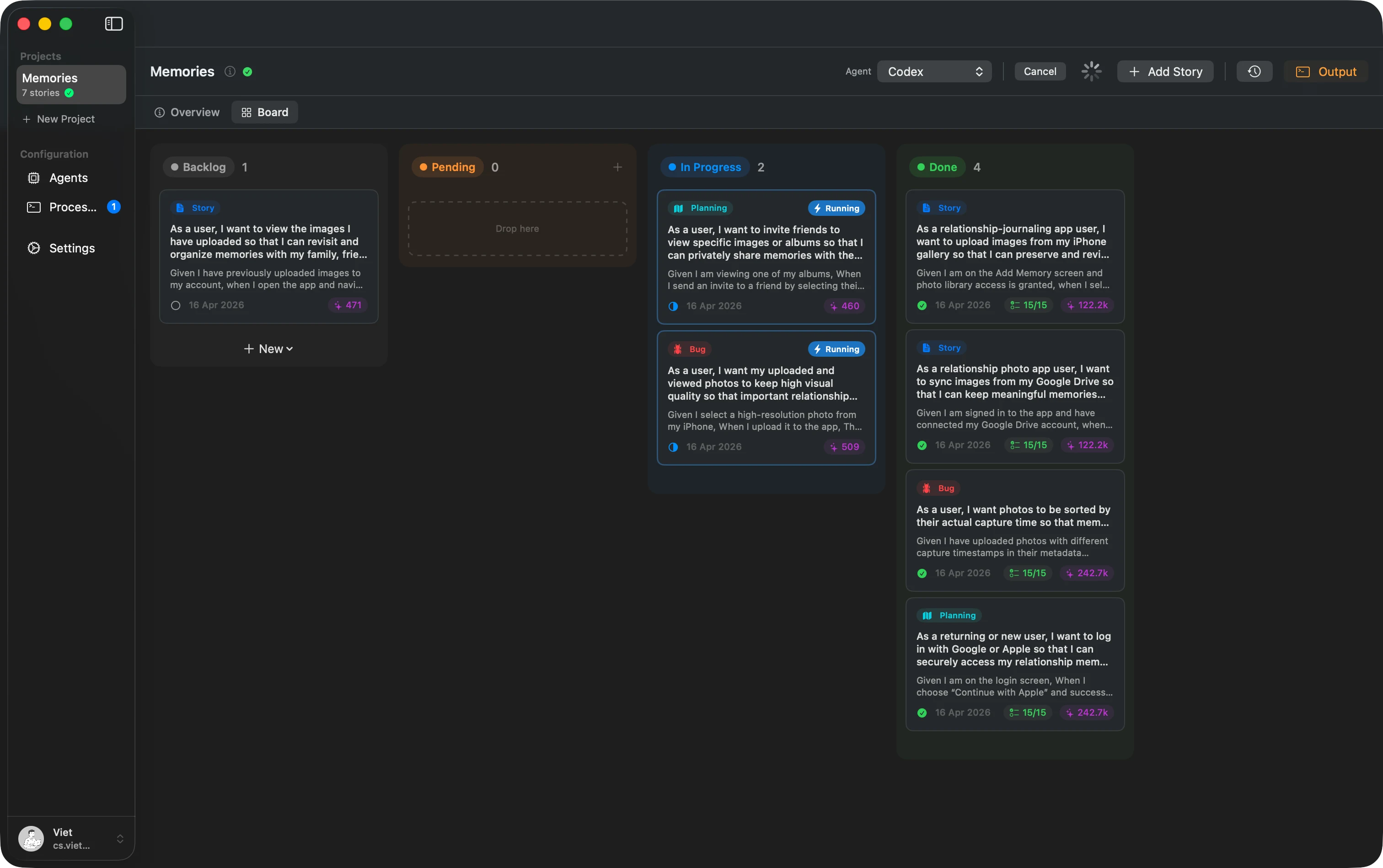Open the Output panel
Image resolution: width=1383 pixels, height=868 pixels.
(x=1326, y=72)
